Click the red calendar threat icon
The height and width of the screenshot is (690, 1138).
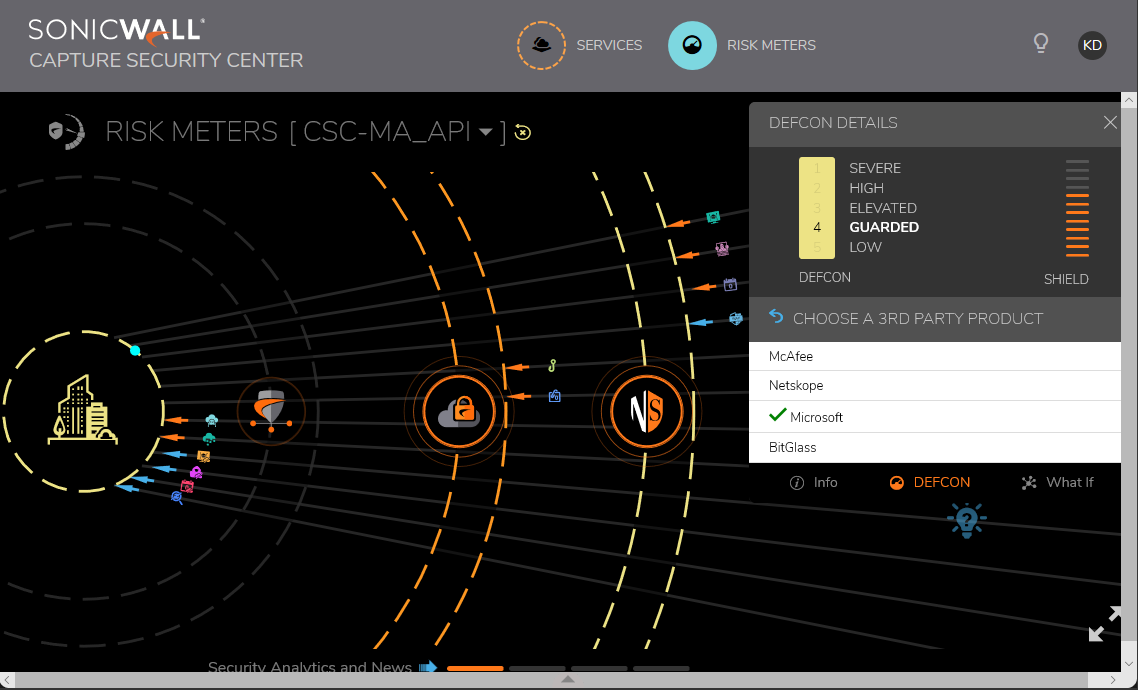(187, 486)
